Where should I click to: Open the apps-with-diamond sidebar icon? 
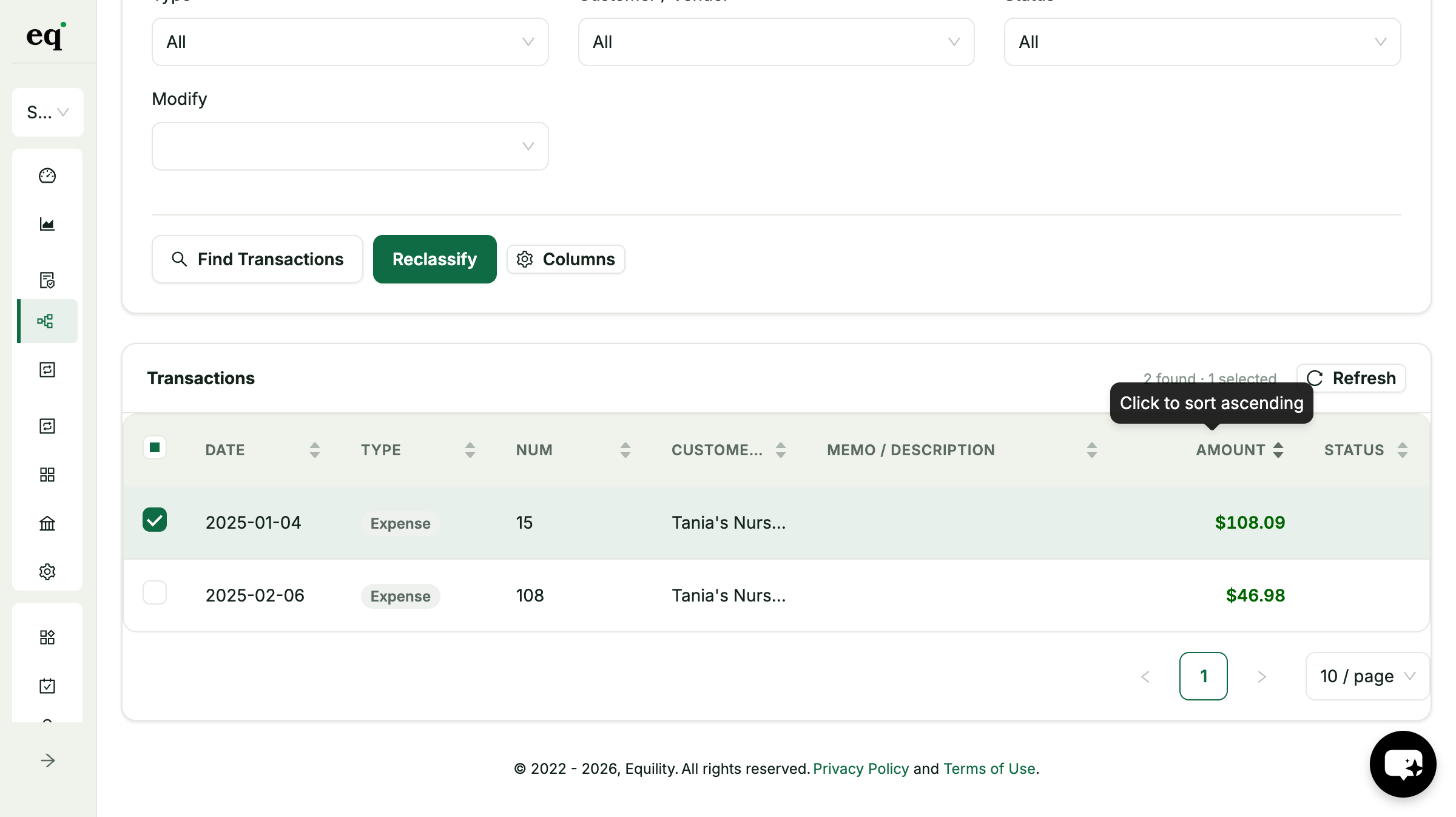(47, 637)
